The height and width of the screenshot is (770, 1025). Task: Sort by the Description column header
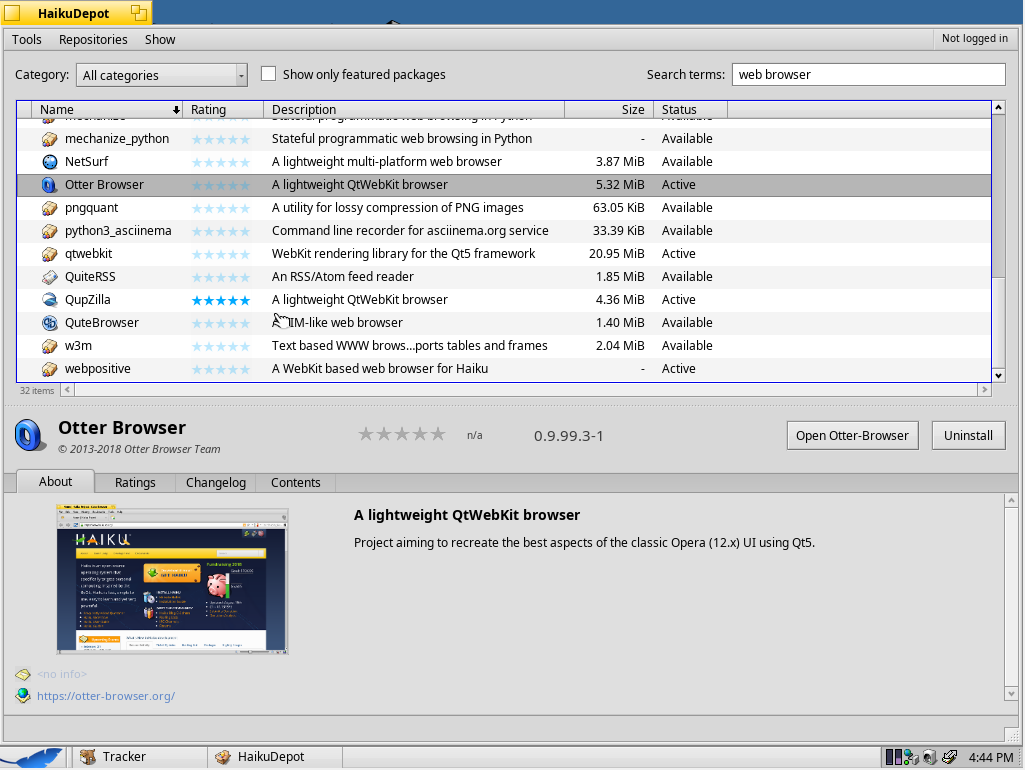click(x=414, y=109)
